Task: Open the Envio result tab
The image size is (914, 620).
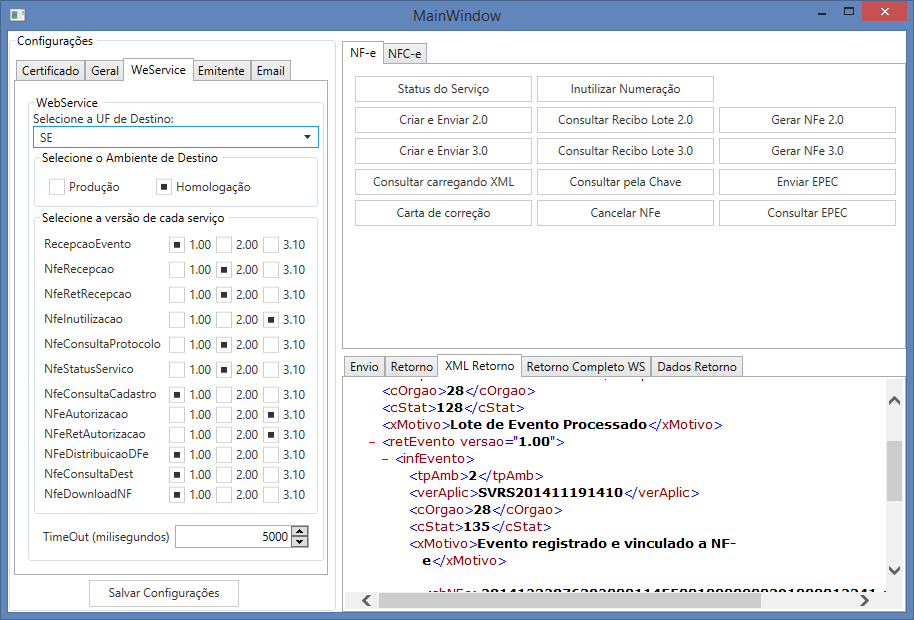Action: pos(364,367)
